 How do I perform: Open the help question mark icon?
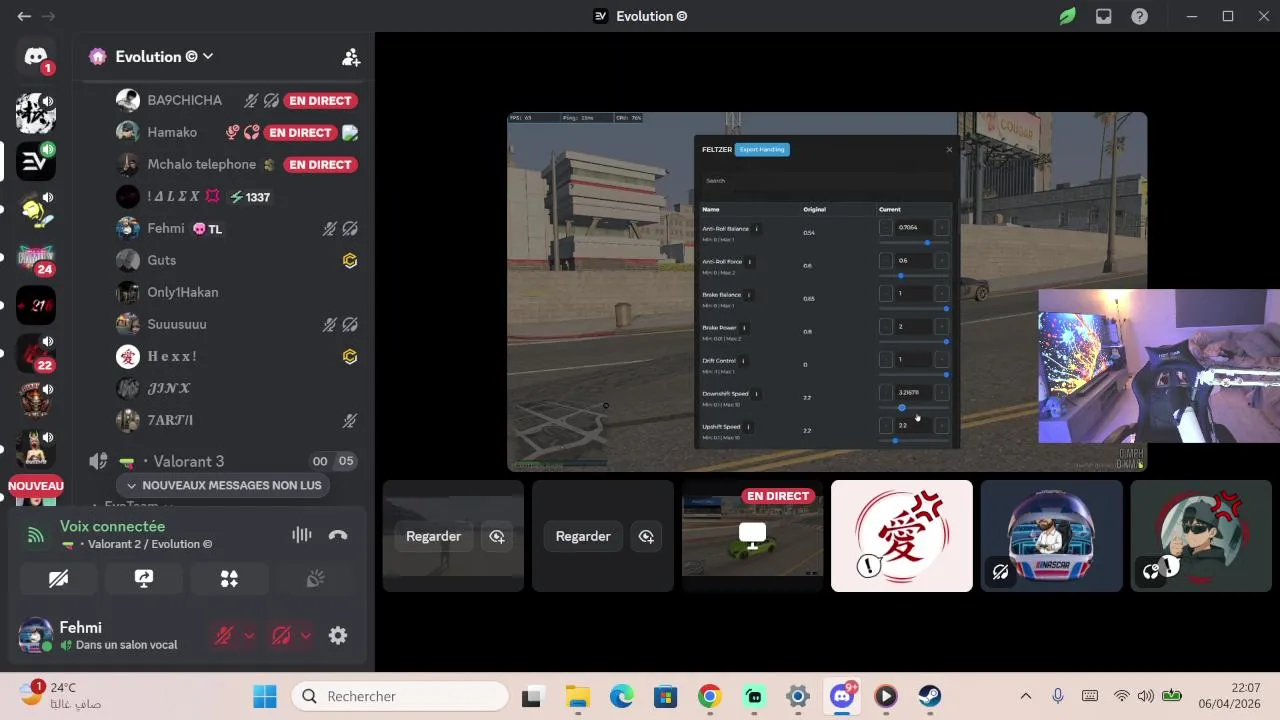click(1139, 16)
